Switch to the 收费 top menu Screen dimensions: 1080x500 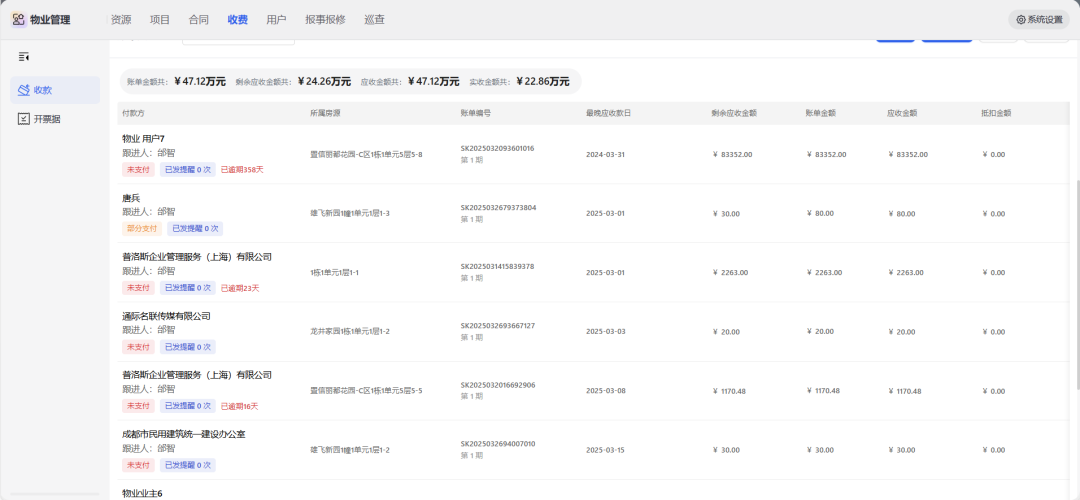[238, 20]
